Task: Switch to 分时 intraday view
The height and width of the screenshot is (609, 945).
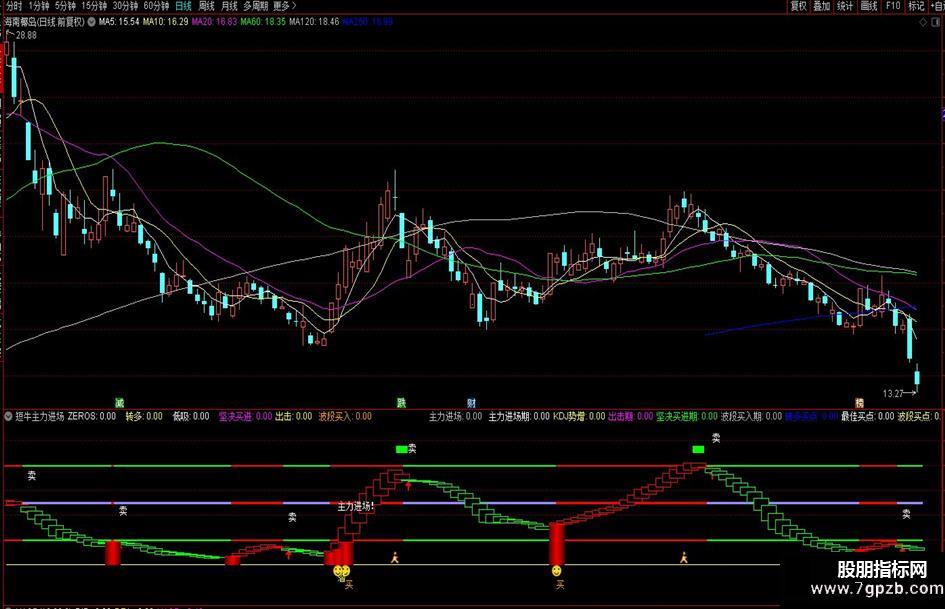Action: pos(13,6)
